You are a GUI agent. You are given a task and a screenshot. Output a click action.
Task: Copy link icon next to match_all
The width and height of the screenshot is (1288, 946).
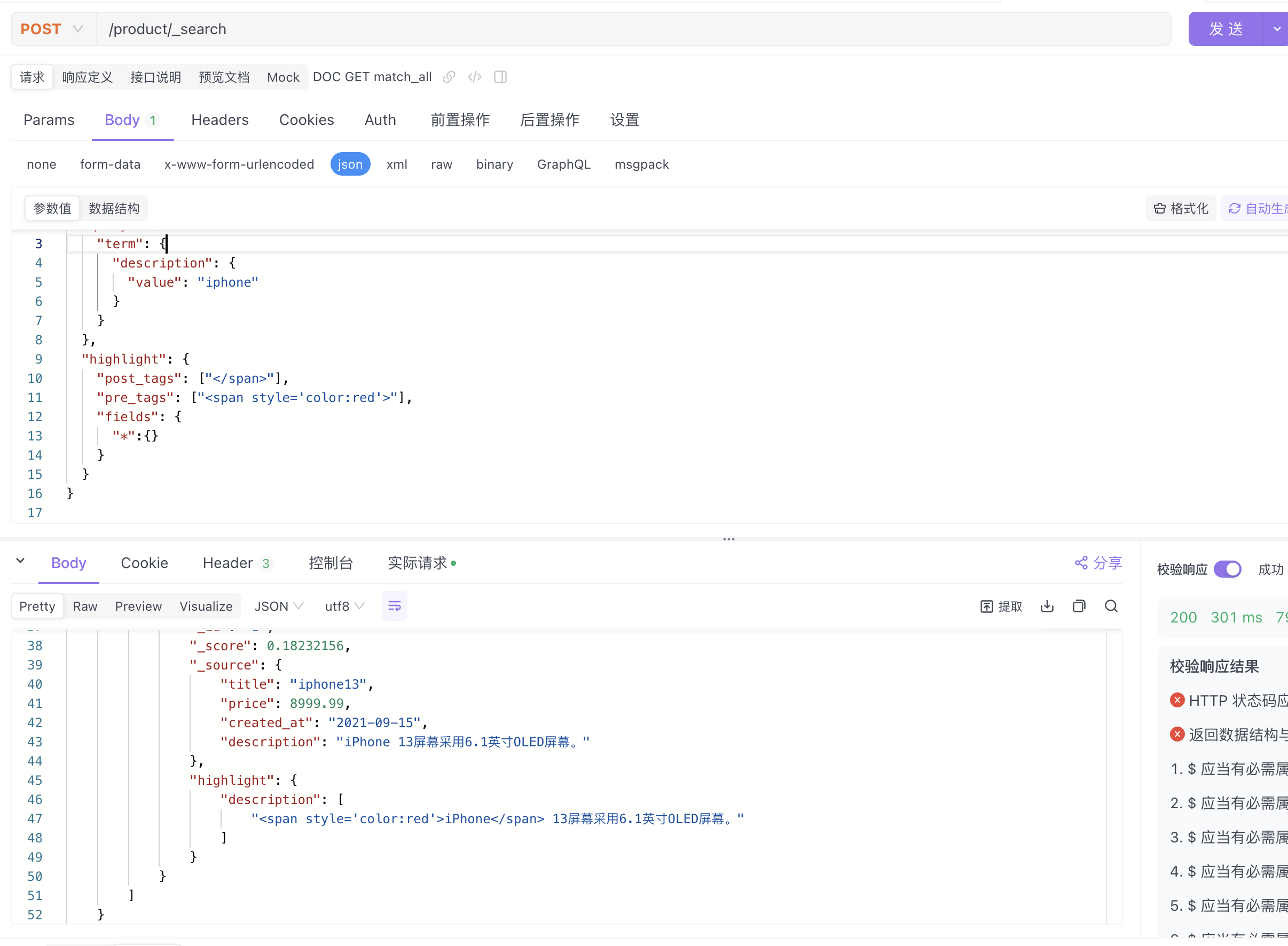tap(449, 77)
